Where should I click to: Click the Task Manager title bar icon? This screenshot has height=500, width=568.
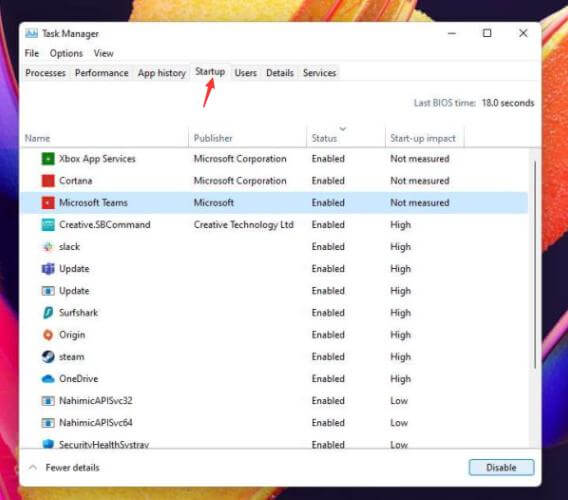32,33
